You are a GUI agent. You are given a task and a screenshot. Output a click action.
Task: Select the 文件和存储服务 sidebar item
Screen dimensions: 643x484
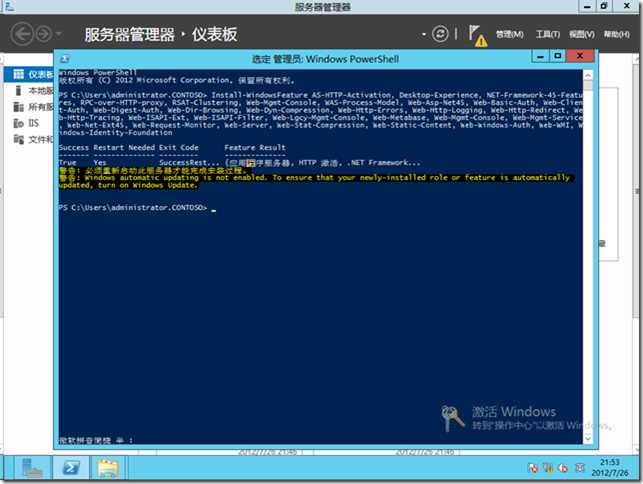[29, 139]
